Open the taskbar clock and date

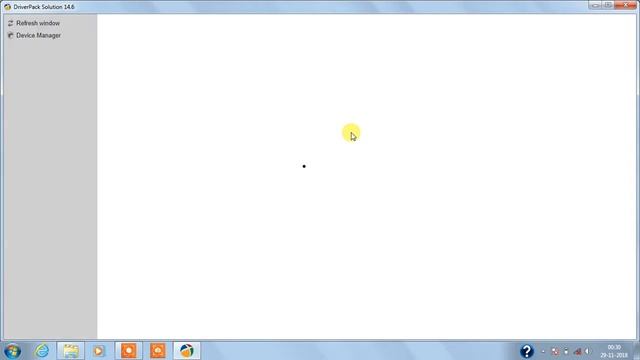[614, 351]
